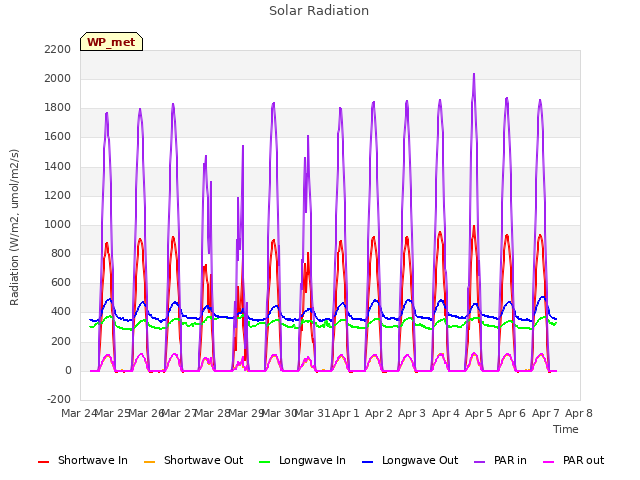Click the 1600 y-axis tick label
The image size is (640, 480).
pyautogui.click(x=58, y=137)
